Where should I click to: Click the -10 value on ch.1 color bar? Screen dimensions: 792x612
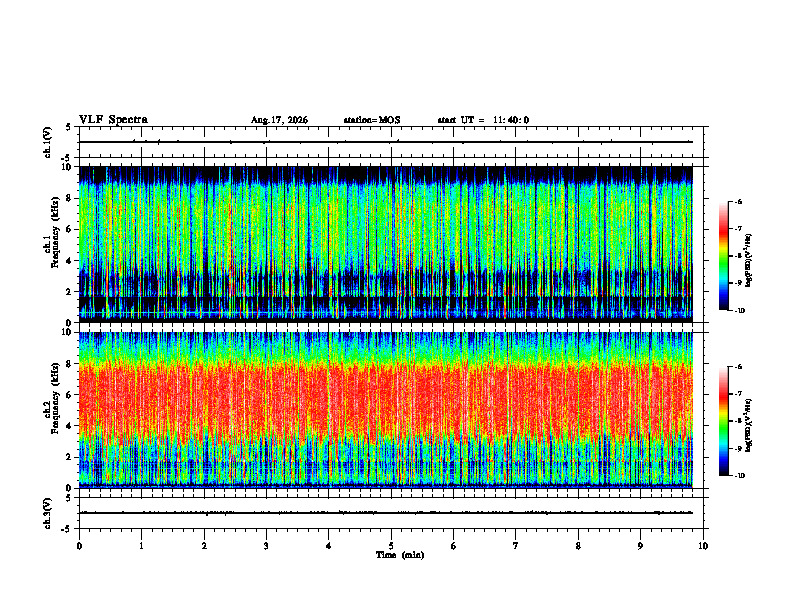coord(740,310)
